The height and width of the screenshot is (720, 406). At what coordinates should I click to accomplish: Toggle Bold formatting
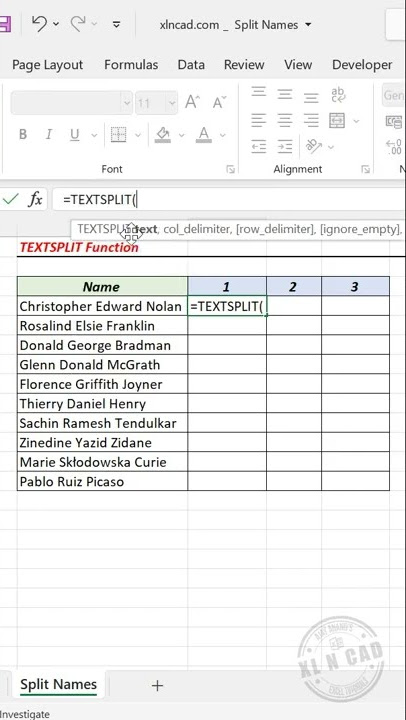(23, 135)
